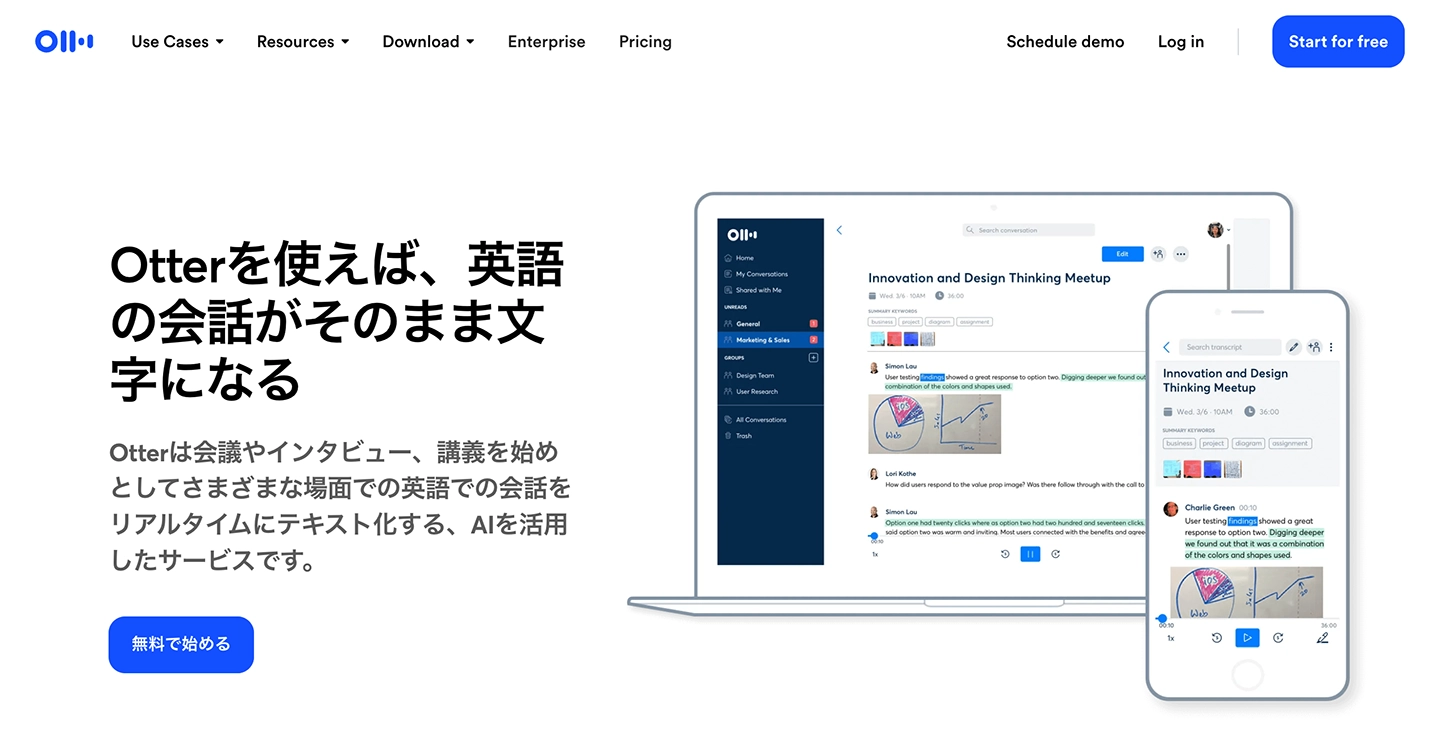Go to the Enterprise page

click(x=546, y=41)
